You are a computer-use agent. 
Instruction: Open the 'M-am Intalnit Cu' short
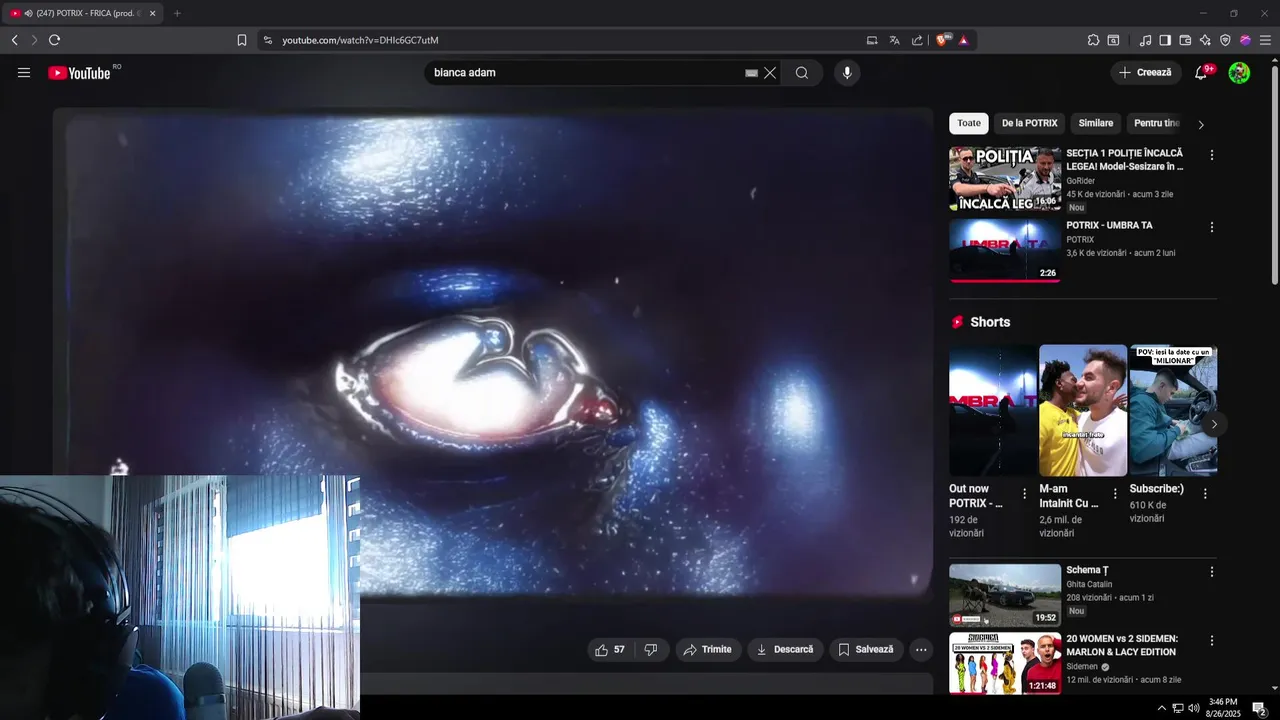[x=1083, y=410]
